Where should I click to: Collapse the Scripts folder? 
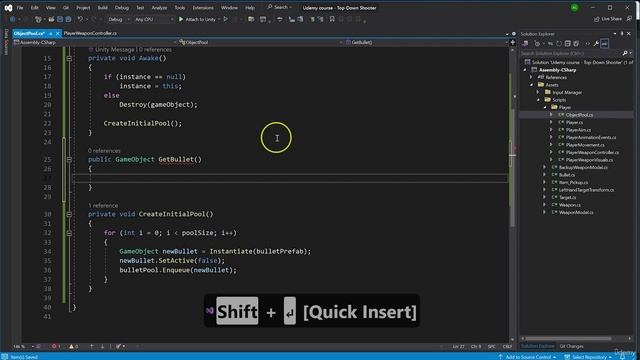538,100
